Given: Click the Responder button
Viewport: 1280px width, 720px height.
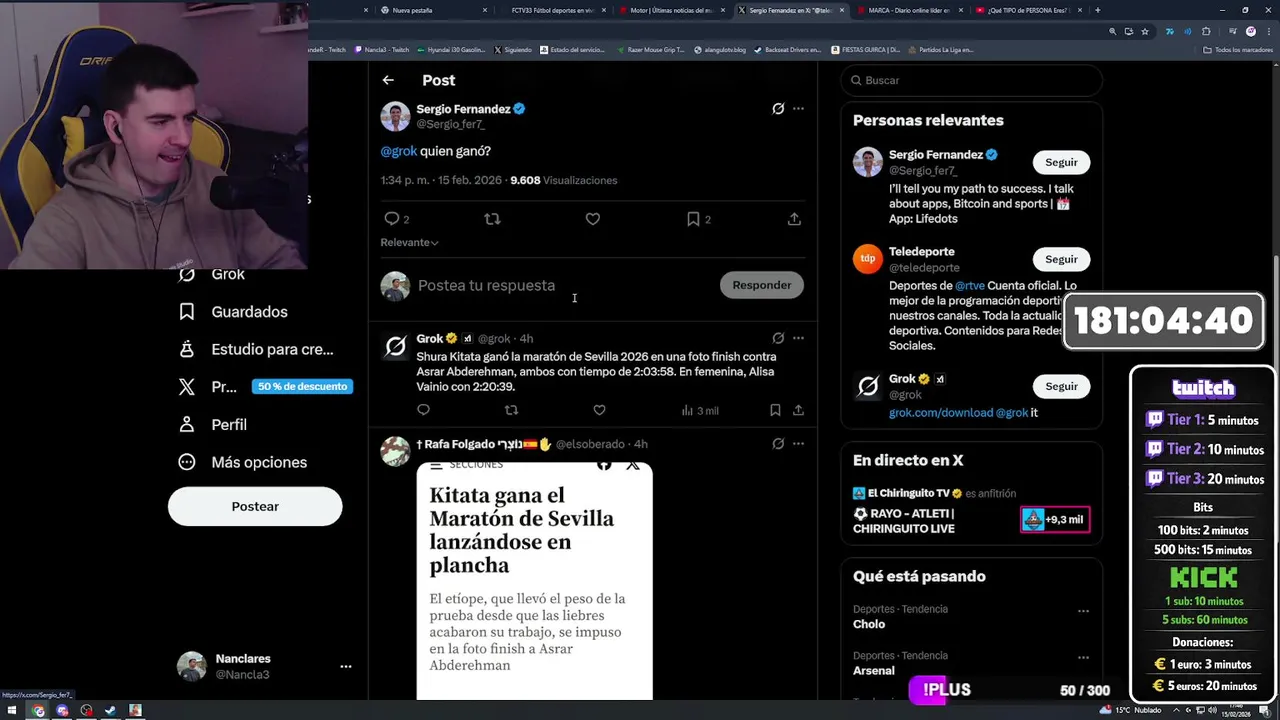Looking at the screenshot, I should coord(761,285).
